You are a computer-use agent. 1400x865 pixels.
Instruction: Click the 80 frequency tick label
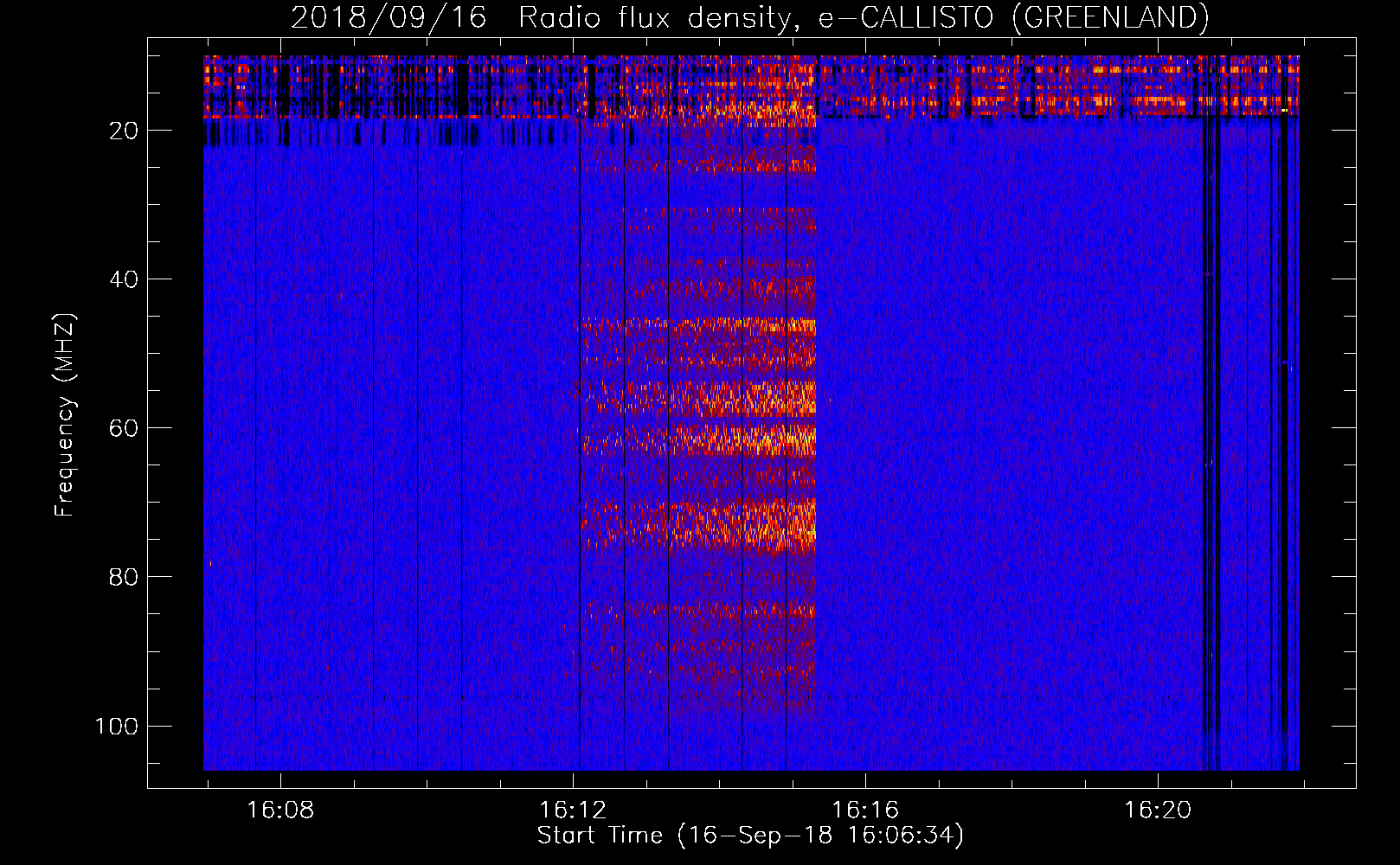(124, 577)
